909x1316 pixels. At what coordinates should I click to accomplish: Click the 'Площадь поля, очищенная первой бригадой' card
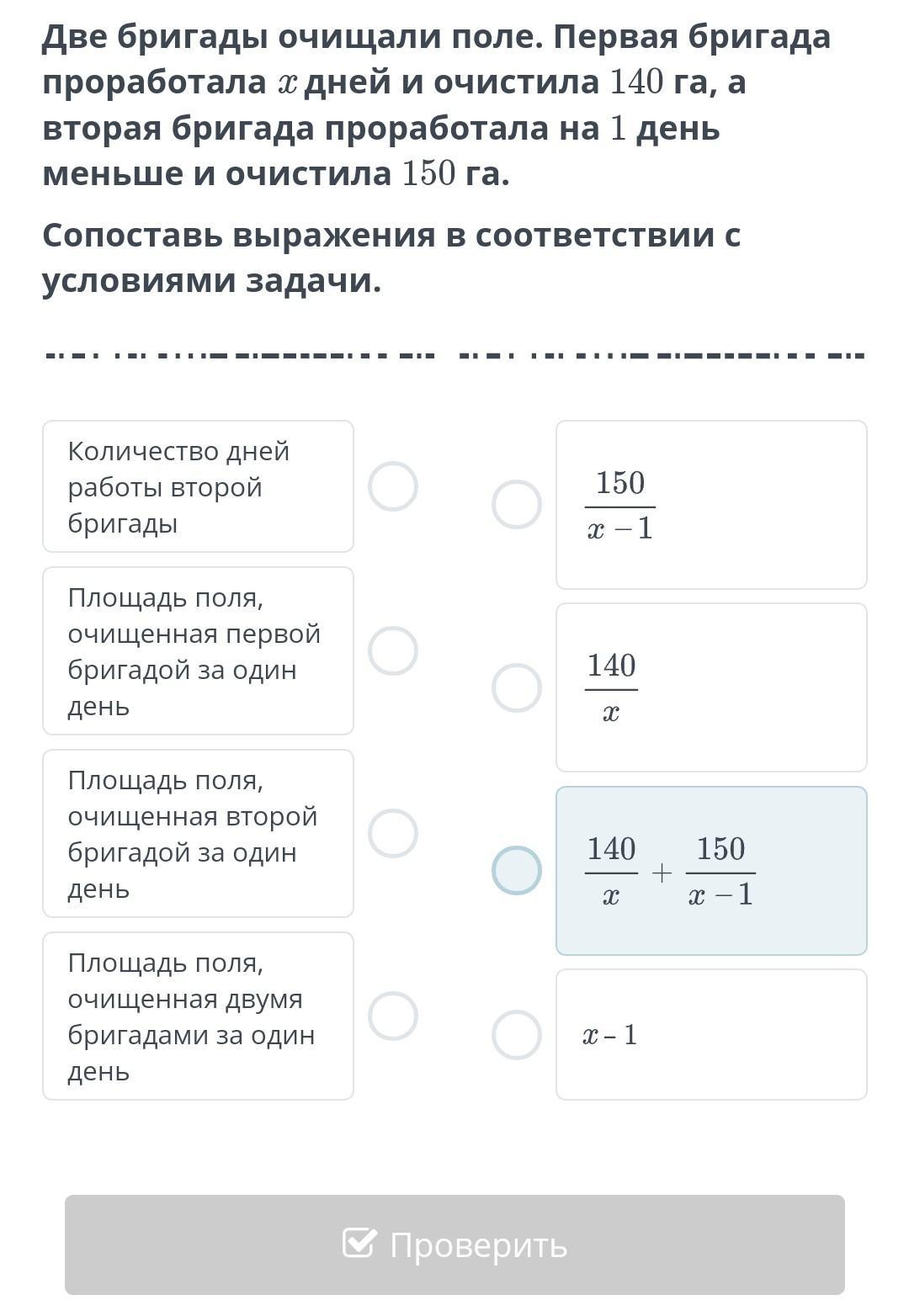click(198, 650)
